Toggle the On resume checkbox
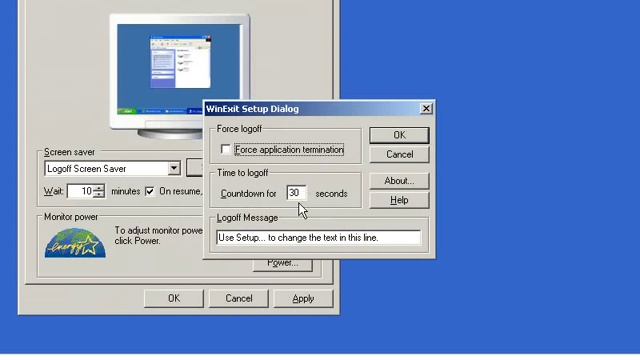 click(x=150, y=191)
